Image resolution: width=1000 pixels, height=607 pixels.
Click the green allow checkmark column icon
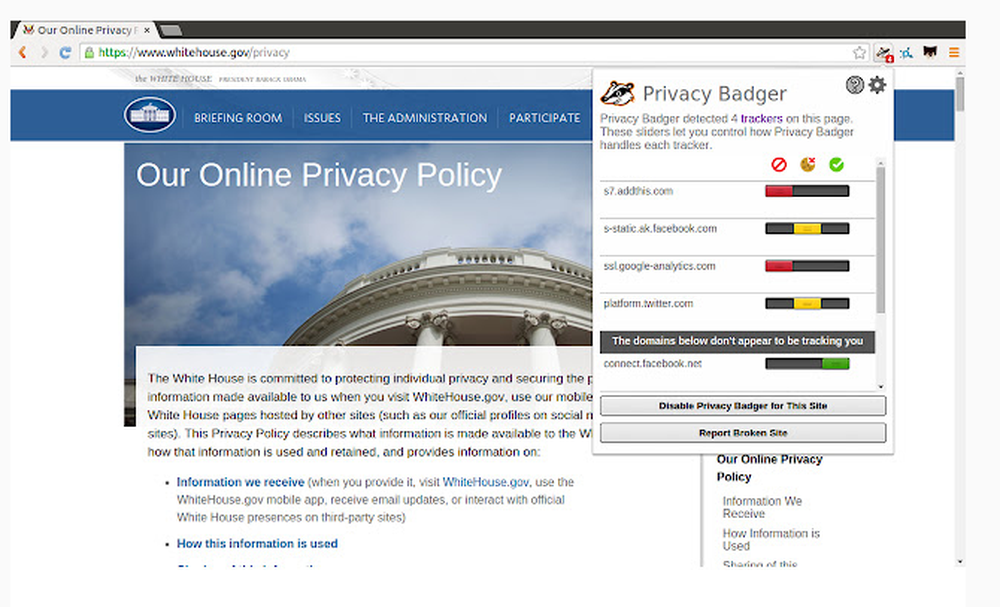pyautogui.click(x=836, y=165)
